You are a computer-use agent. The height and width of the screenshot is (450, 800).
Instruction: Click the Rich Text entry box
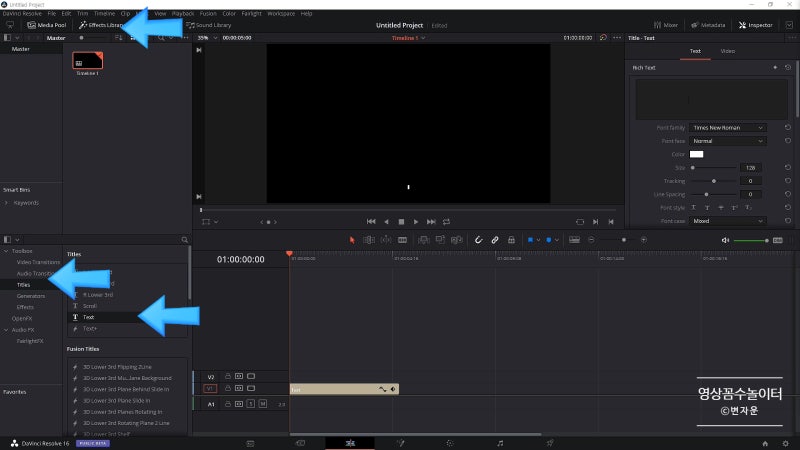pos(711,99)
